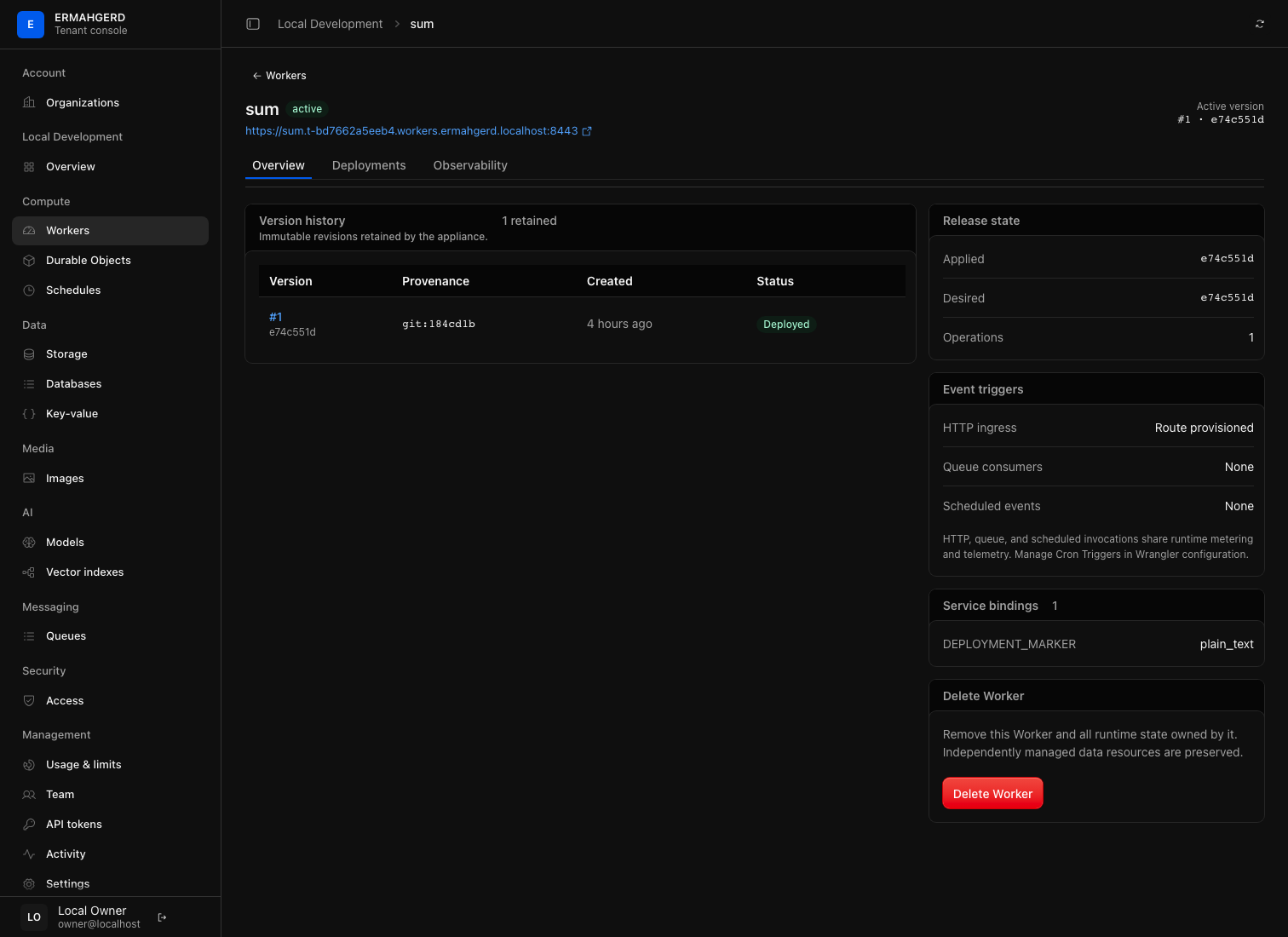This screenshot has height=937, width=1288.
Task: Click Active version '#1 · e74c551d'
Action: click(x=1221, y=119)
